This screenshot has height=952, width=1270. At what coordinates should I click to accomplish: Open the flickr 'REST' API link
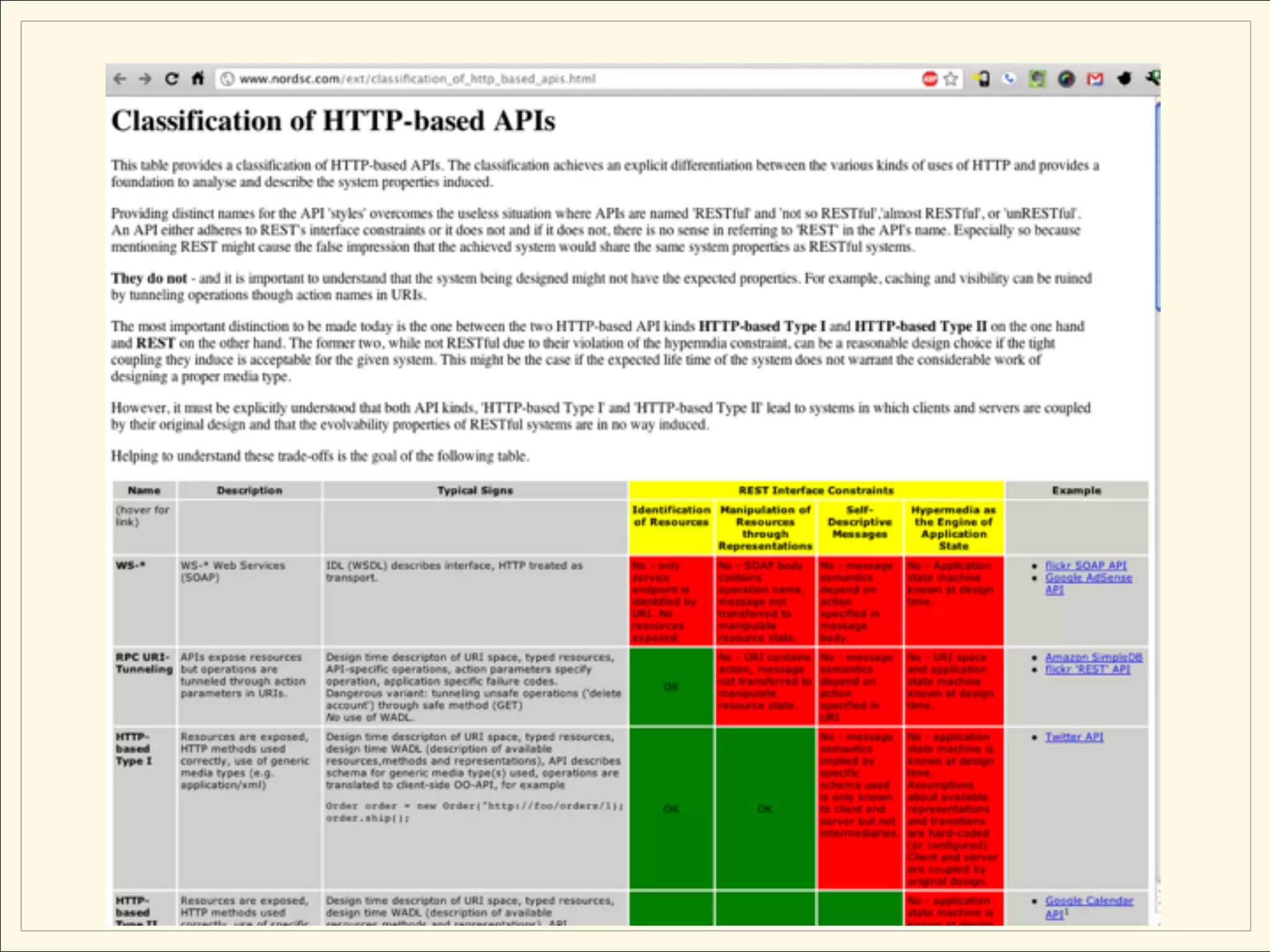click(1087, 669)
